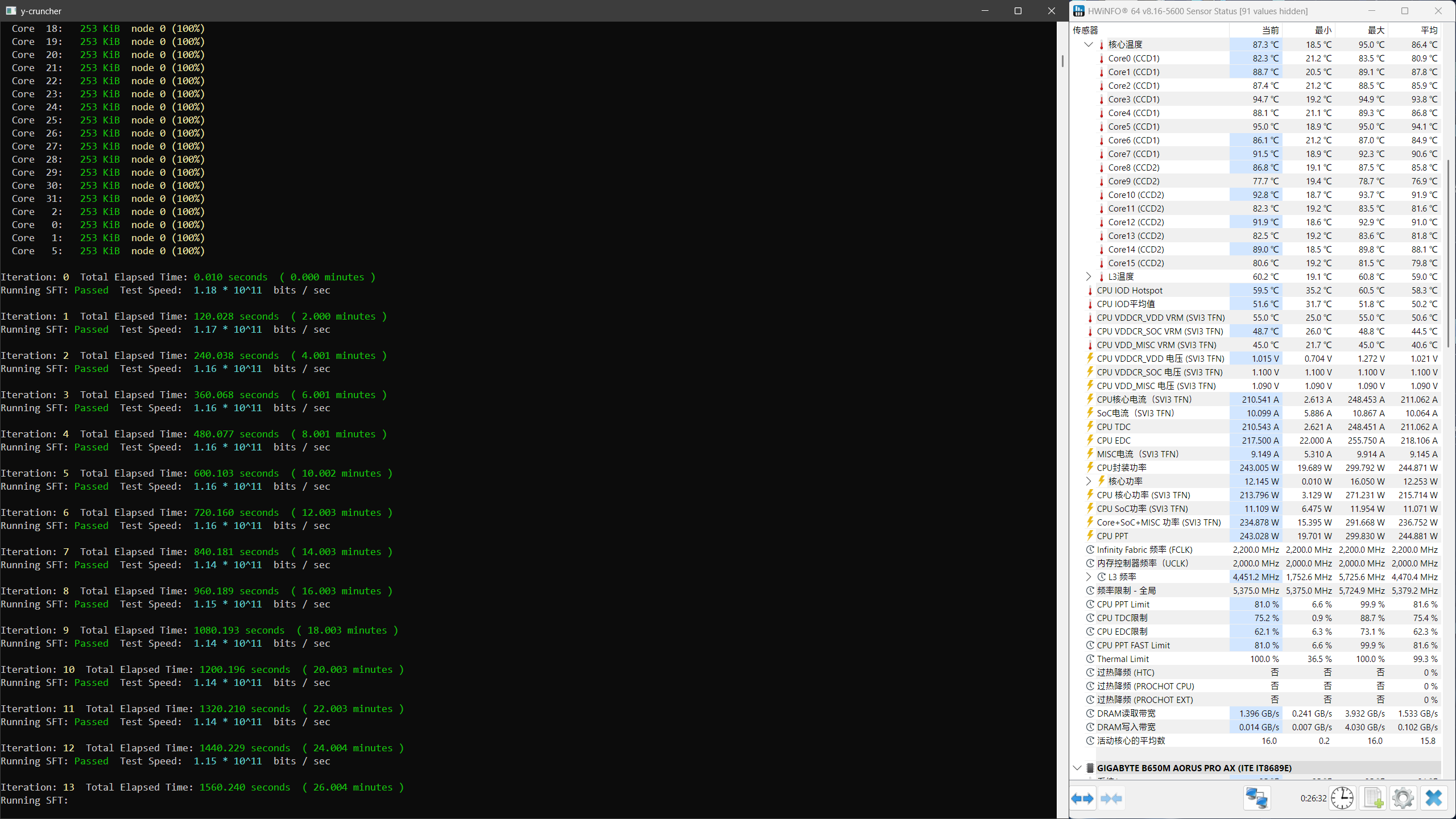Expand the L3温度 sensor group
This screenshot has width=1456, height=819.
click(x=1089, y=276)
